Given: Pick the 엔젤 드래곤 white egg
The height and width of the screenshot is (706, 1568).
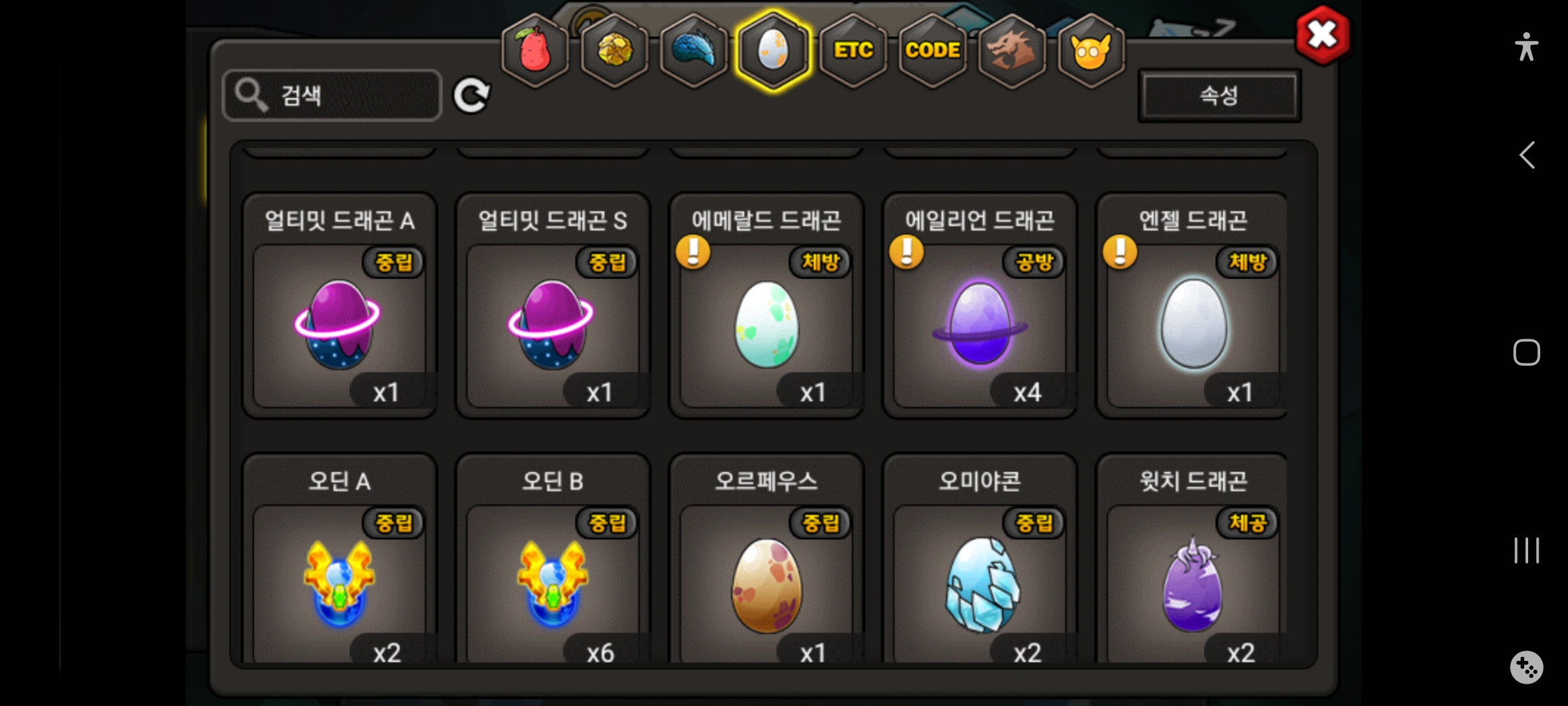Looking at the screenshot, I should (x=1192, y=305).
